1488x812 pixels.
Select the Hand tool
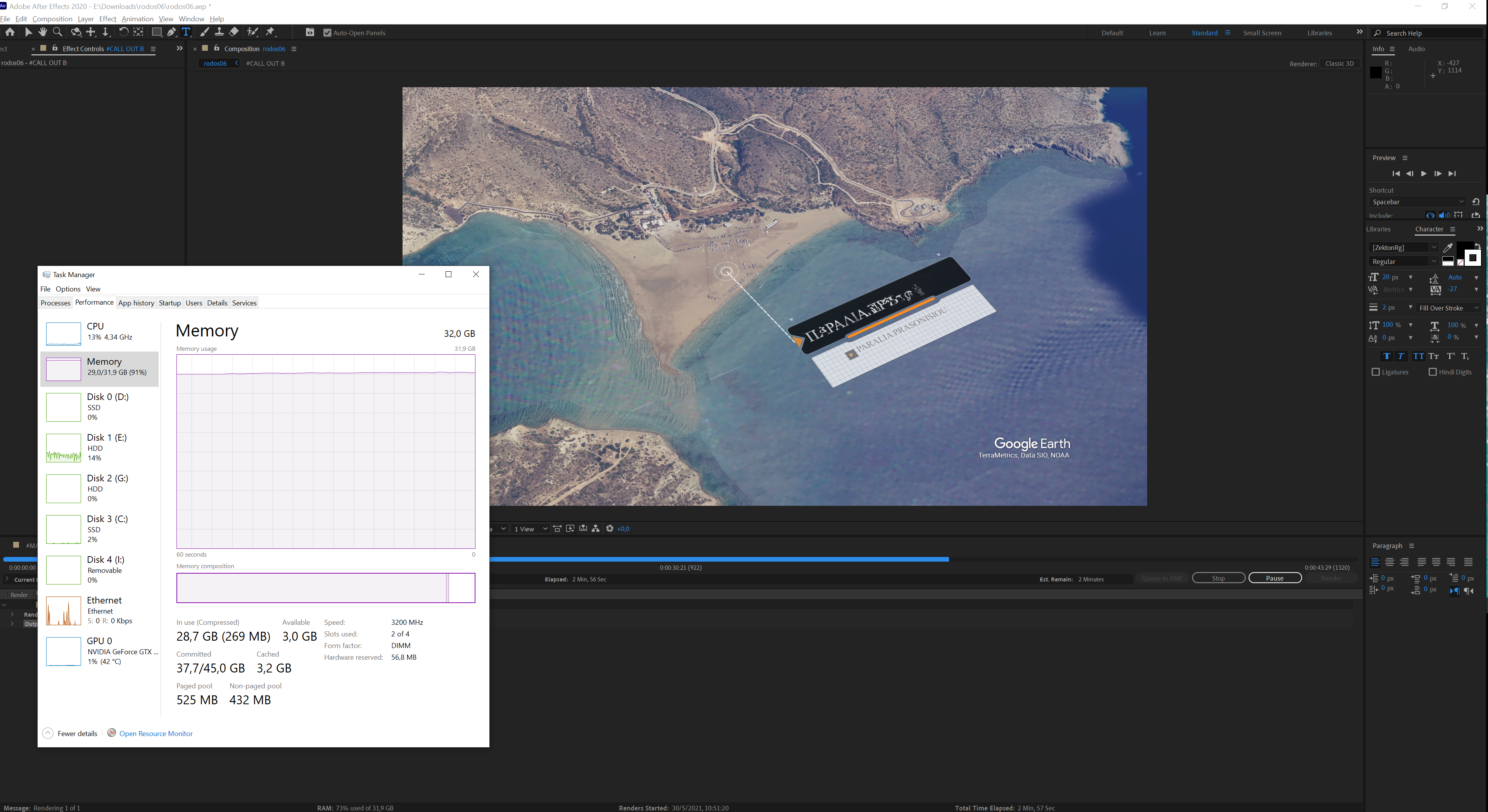(43, 32)
